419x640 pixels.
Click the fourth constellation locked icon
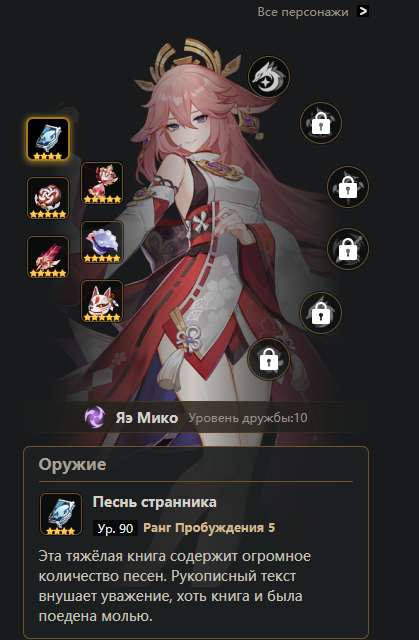coord(348,249)
